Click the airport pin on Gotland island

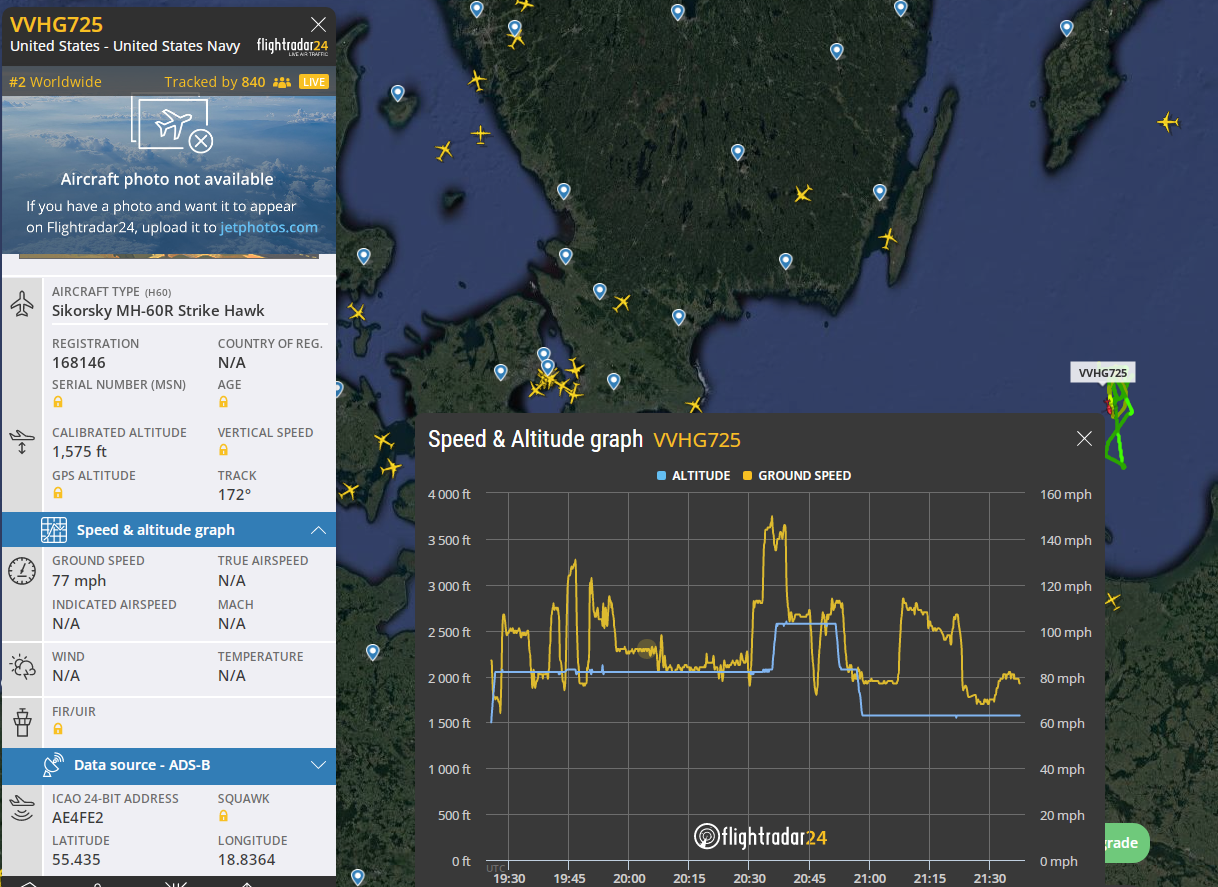1067,29
